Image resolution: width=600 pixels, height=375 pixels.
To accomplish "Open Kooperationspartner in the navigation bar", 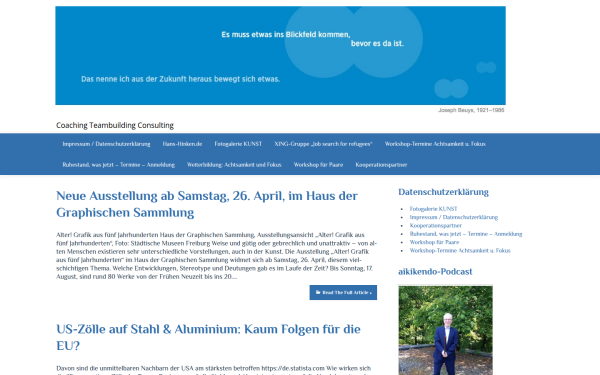I will tap(381, 165).
